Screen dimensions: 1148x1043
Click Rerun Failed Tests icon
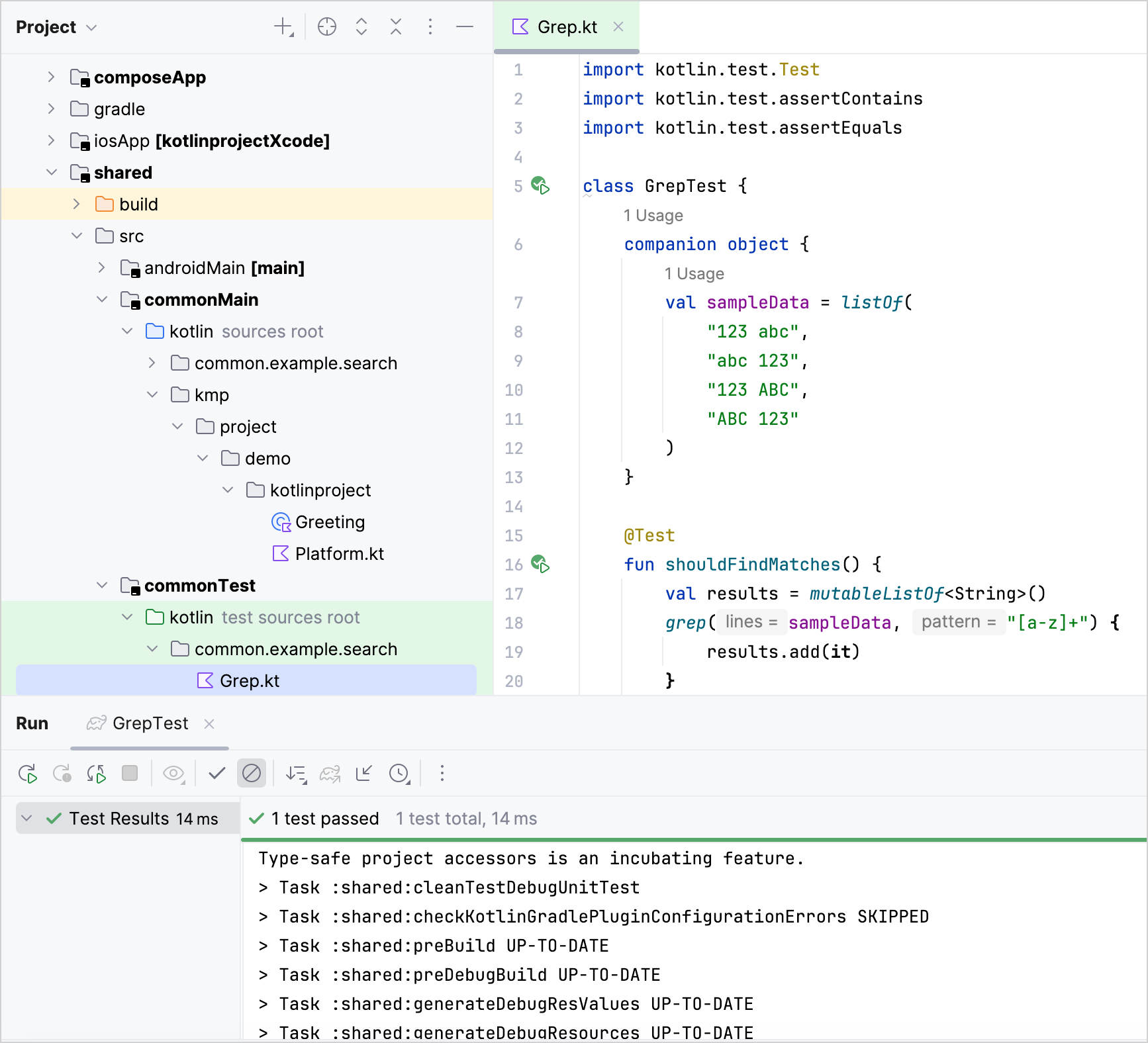(62, 773)
